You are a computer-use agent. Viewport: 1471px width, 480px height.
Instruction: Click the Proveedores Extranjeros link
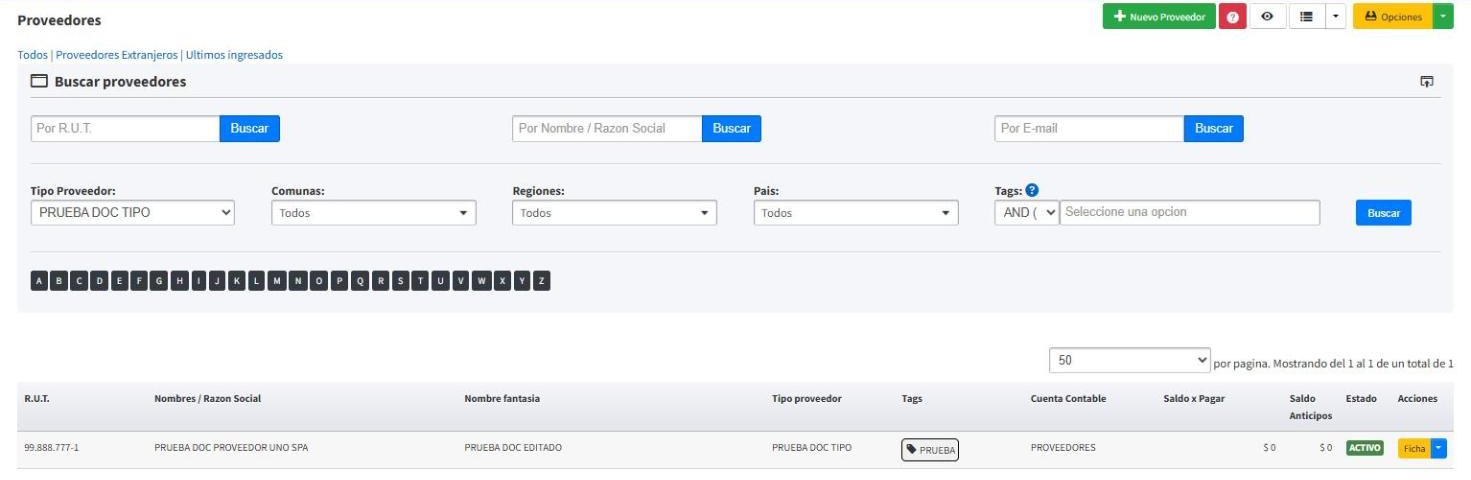117,55
